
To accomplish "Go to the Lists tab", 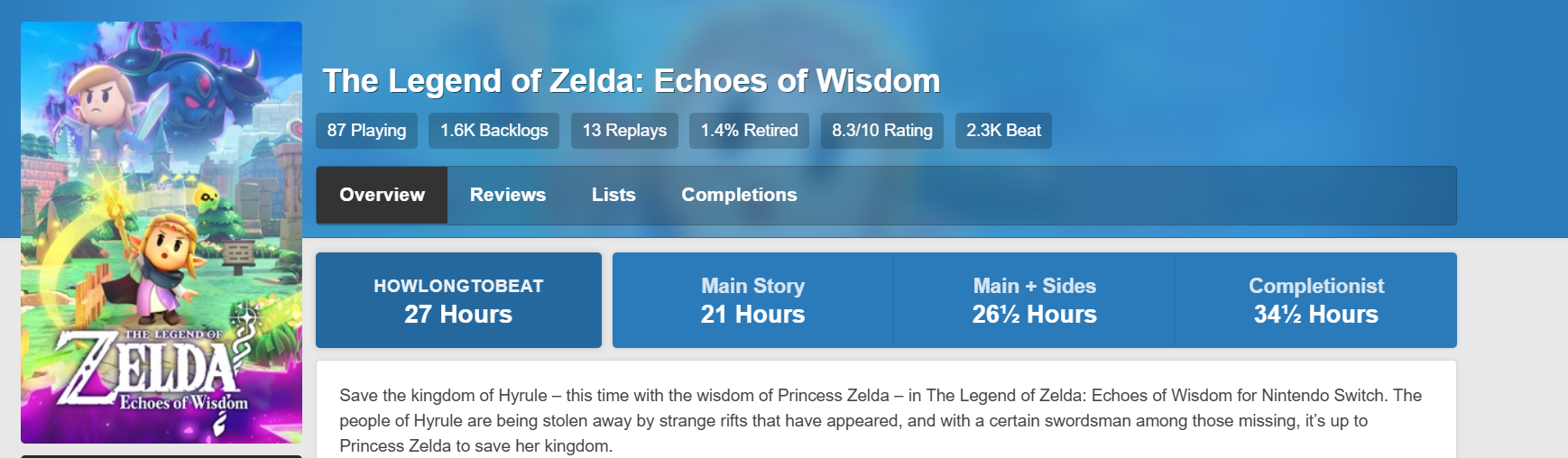I will click(613, 195).
